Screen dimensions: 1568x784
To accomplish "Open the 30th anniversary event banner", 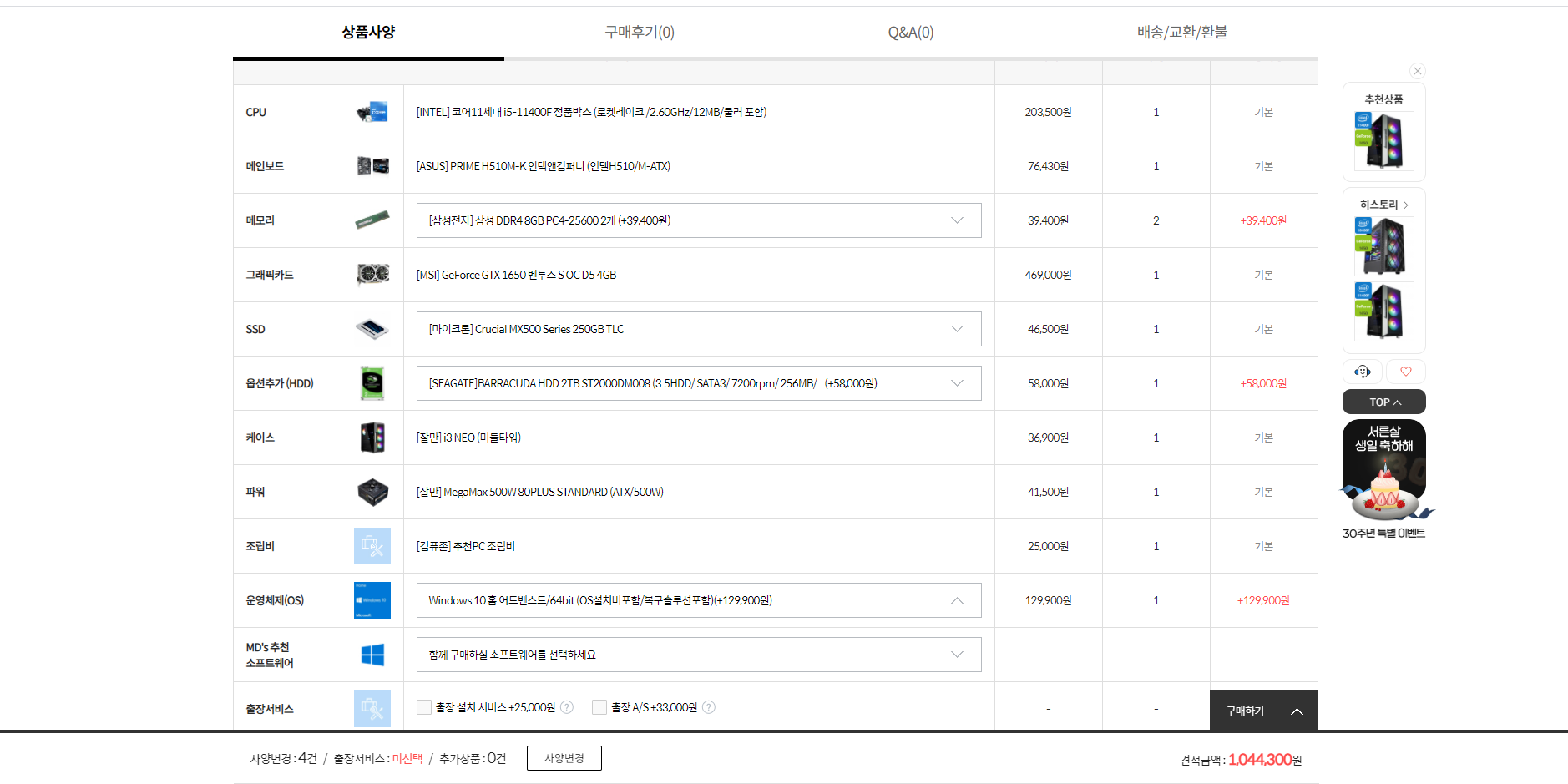I will coord(1384,479).
